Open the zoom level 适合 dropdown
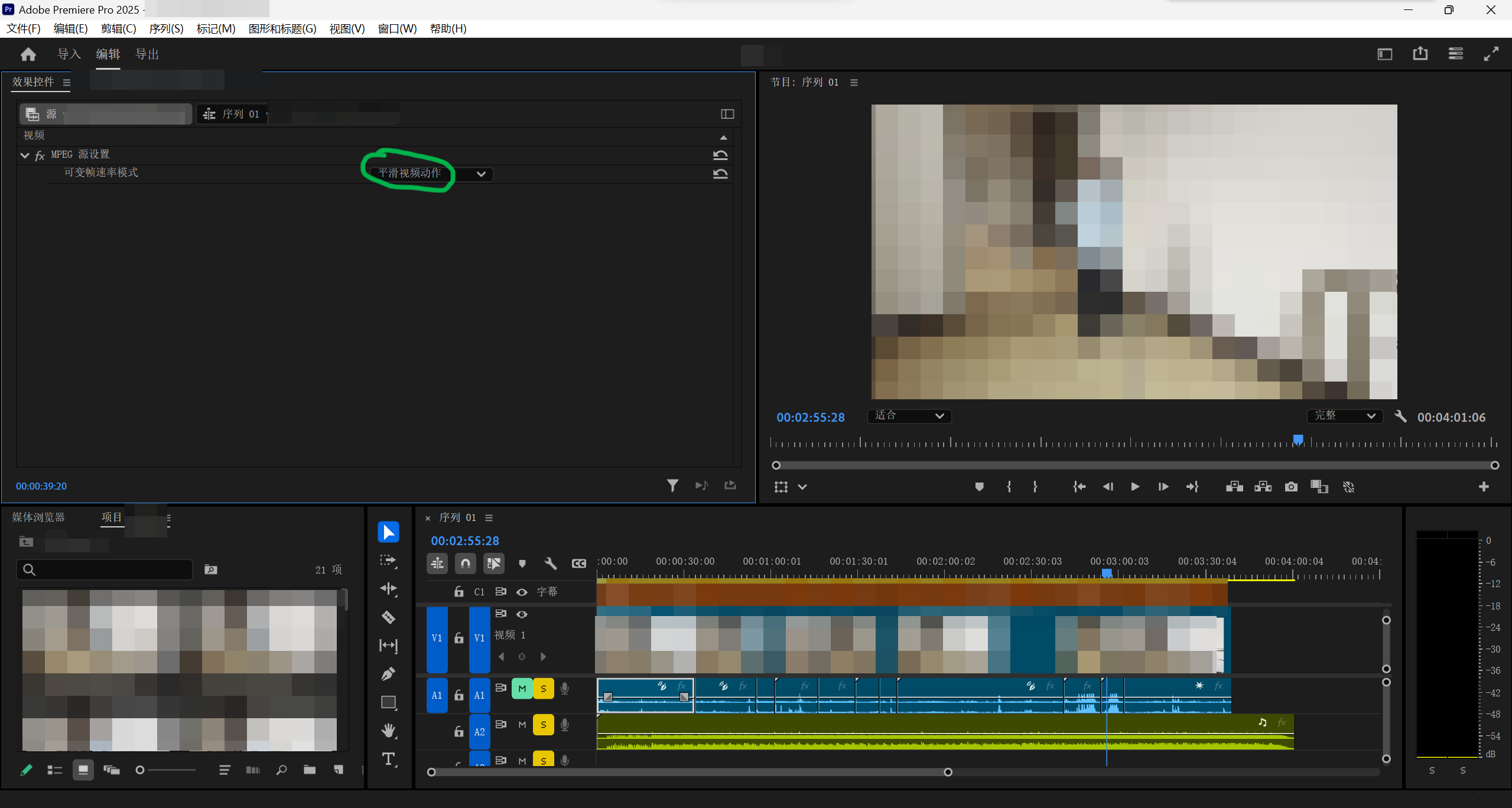The height and width of the screenshot is (808, 1512). [x=909, y=416]
